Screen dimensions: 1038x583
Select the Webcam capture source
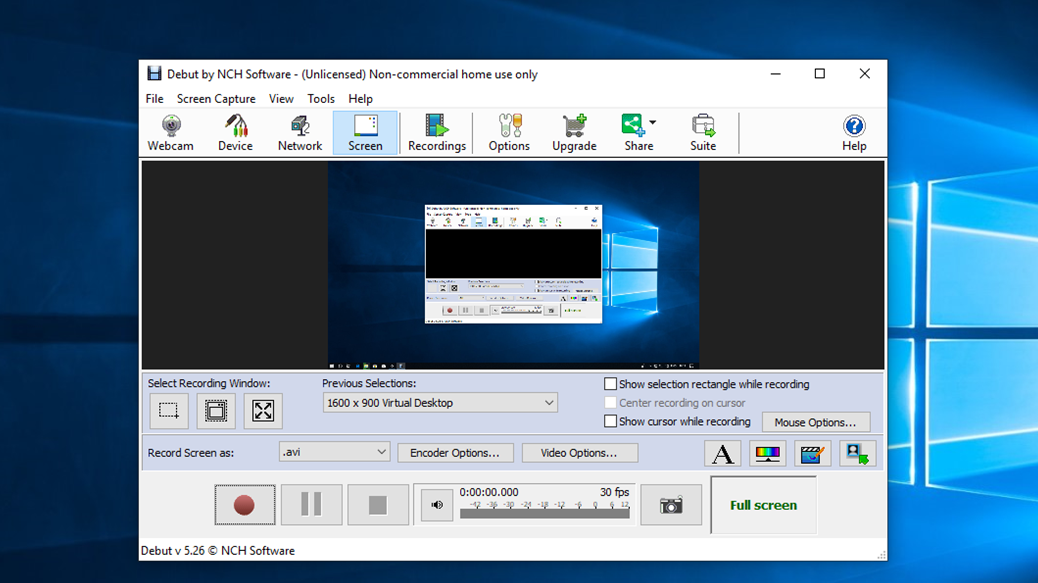point(171,133)
